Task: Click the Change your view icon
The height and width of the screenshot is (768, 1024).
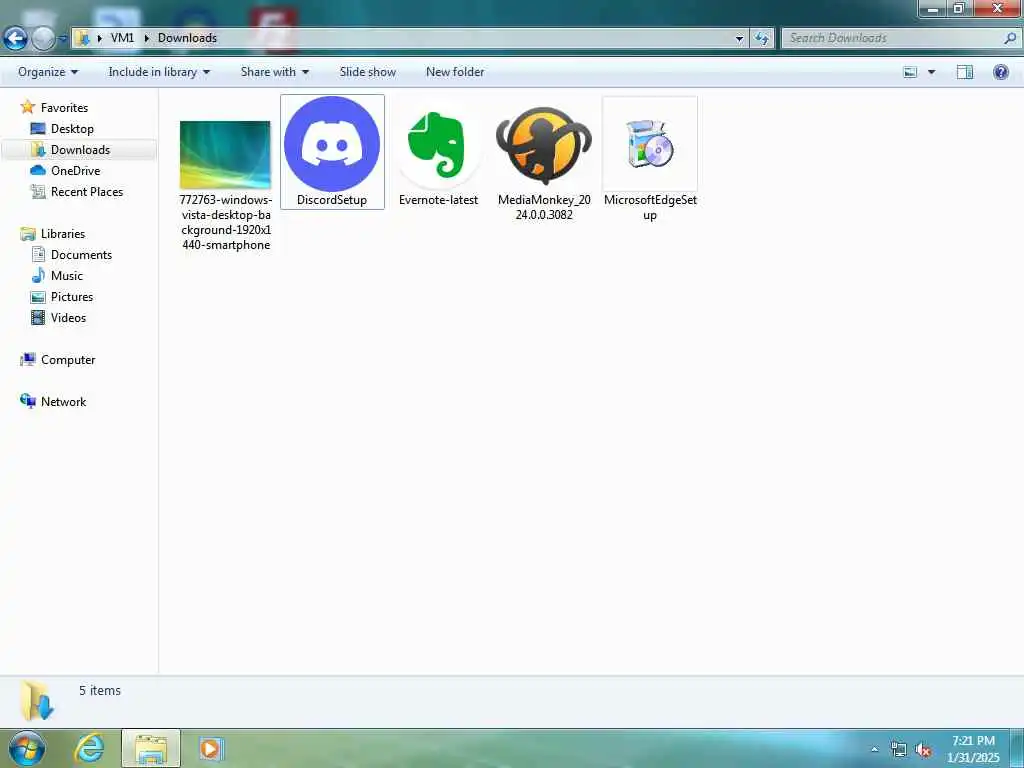Action: coord(910,72)
